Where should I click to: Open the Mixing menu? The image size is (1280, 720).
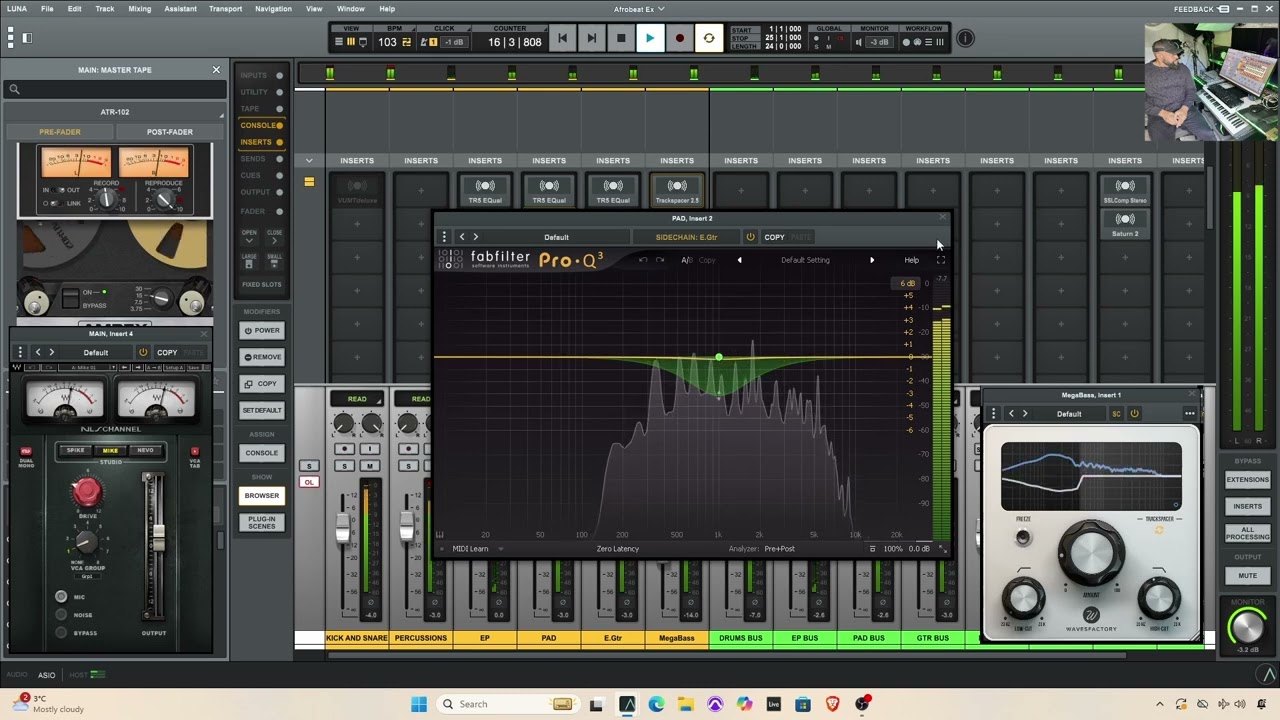coord(139,9)
